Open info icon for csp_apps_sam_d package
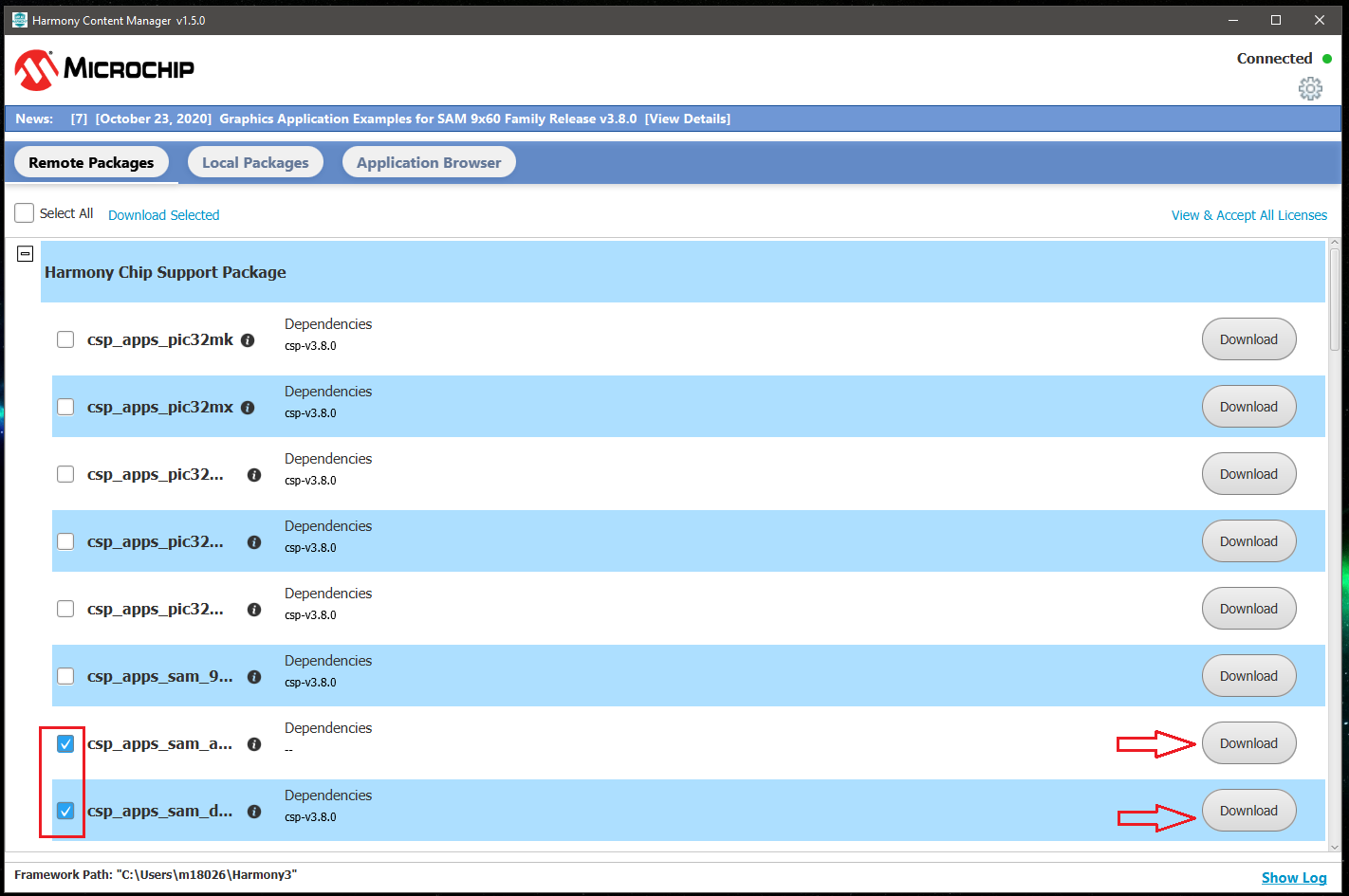1349x896 pixels. click(254, 812)
